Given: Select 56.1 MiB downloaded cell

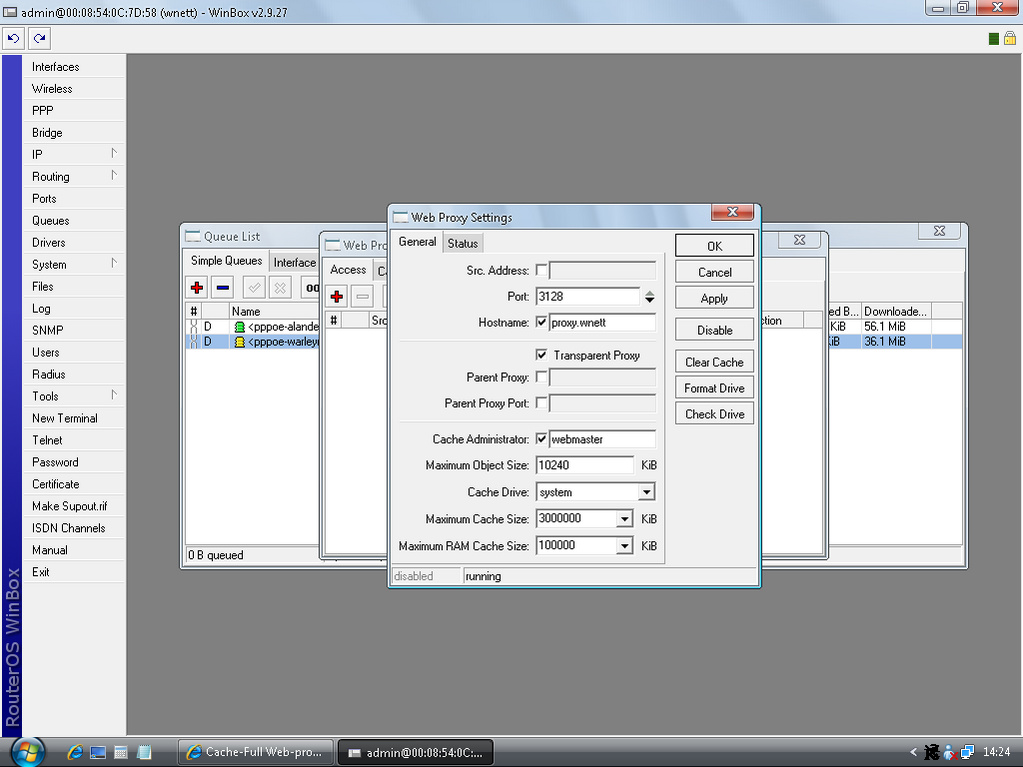Looking at the screenshot, I should (896, 326).
